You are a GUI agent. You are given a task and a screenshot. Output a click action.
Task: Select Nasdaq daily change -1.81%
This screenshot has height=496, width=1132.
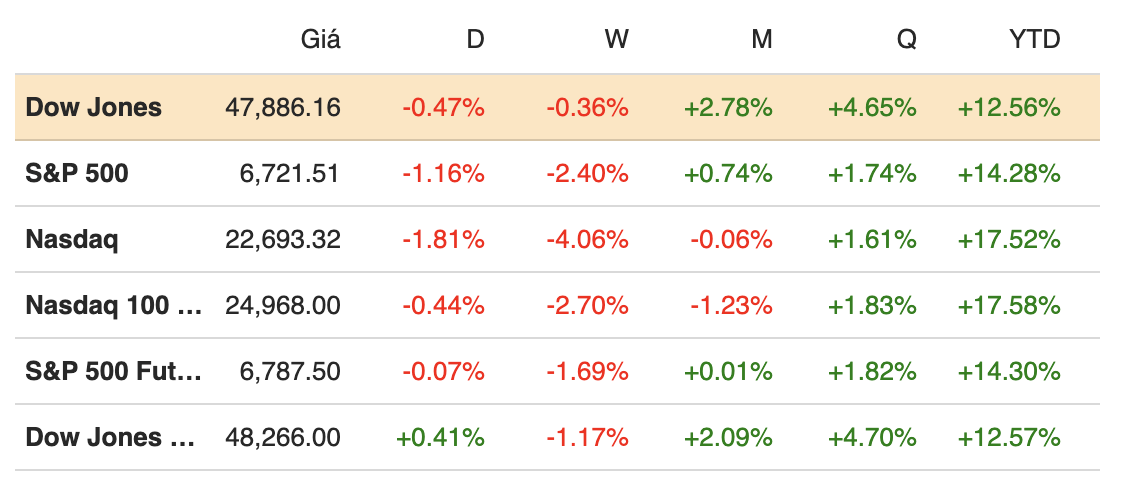coord(443,240)
